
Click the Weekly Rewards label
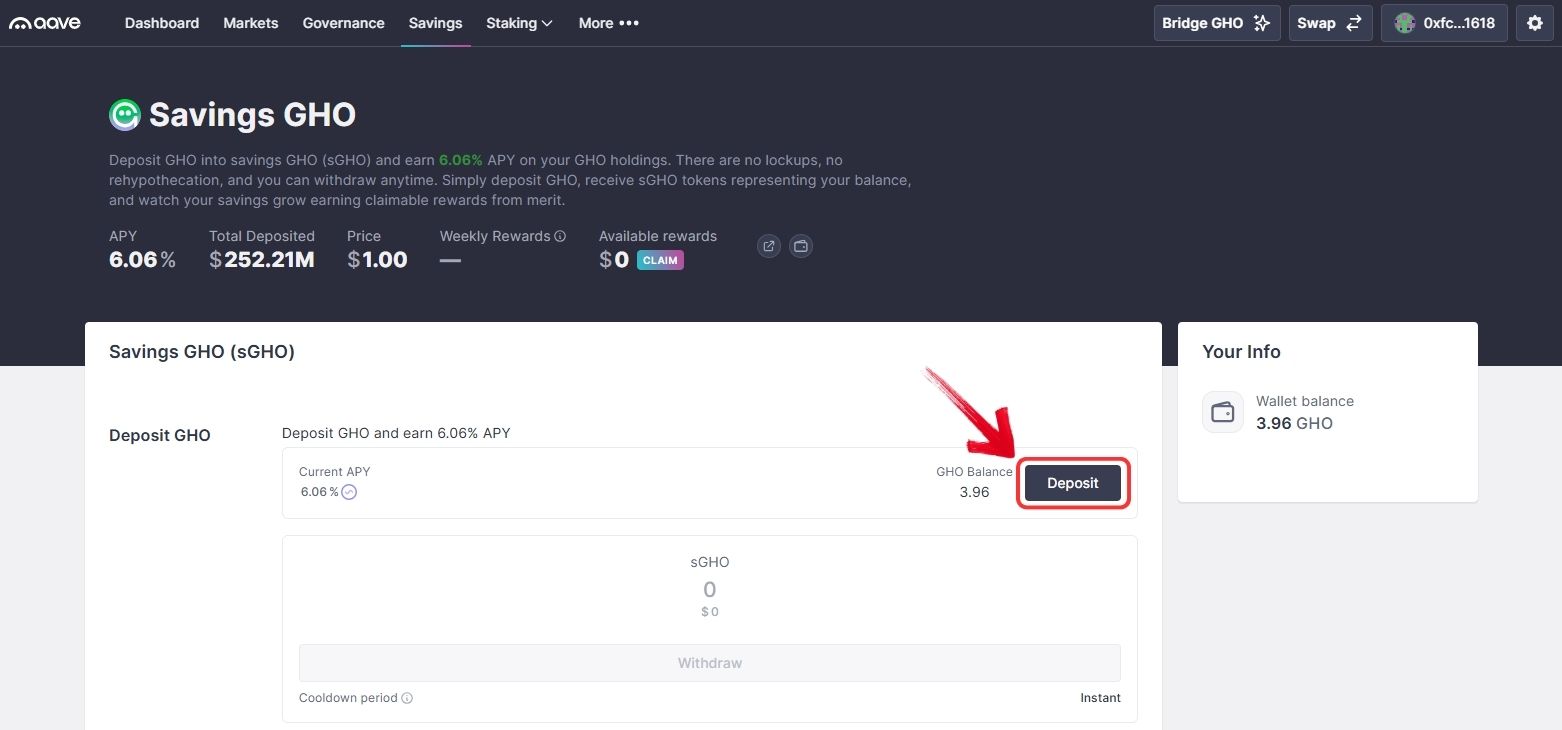(x=495, y=237)
